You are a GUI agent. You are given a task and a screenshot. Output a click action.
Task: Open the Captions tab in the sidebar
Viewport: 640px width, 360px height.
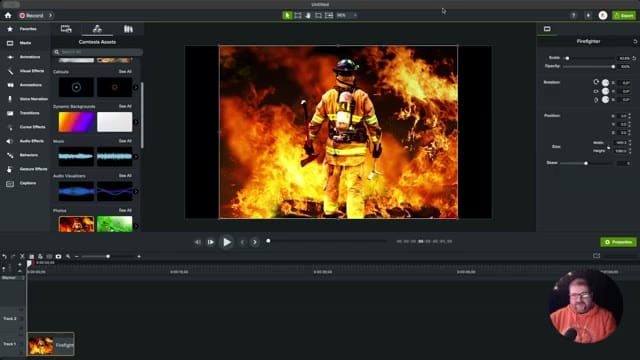tap(25, 183)
